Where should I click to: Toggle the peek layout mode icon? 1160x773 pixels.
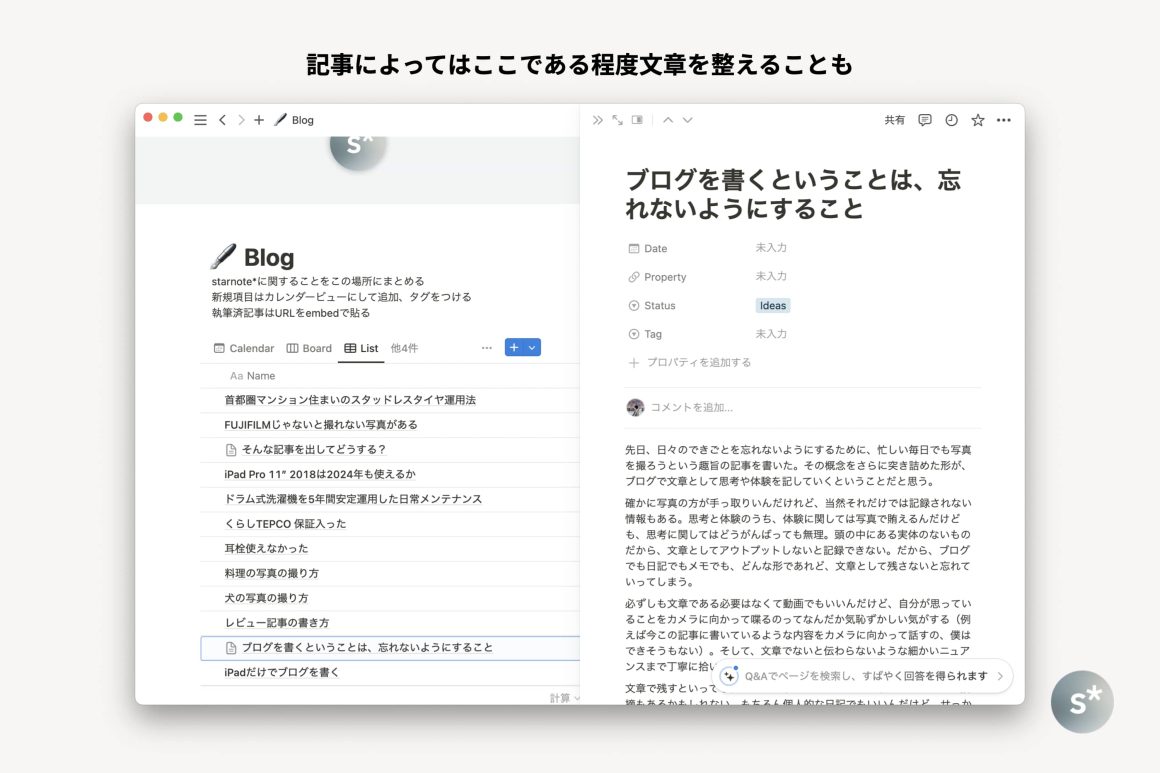point(637,120)
